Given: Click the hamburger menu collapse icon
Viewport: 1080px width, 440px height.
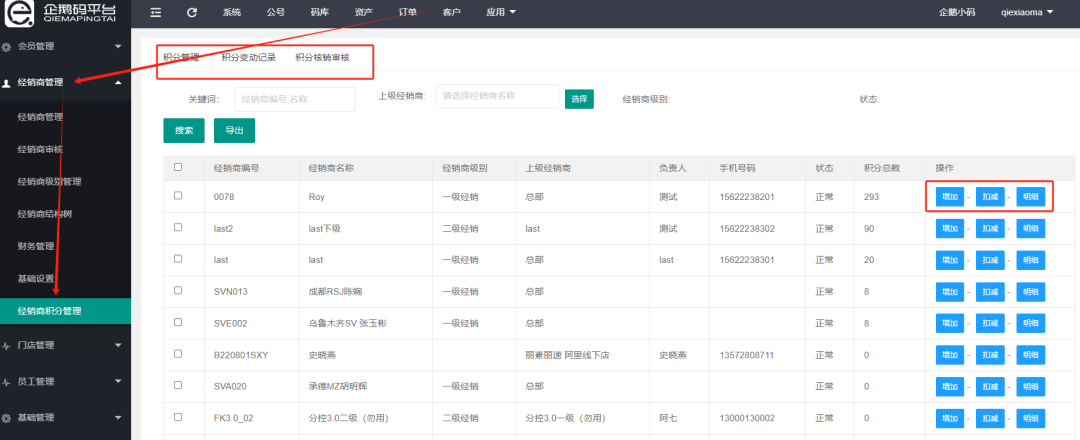Looking at the screenshot, I should pos(156,12).
